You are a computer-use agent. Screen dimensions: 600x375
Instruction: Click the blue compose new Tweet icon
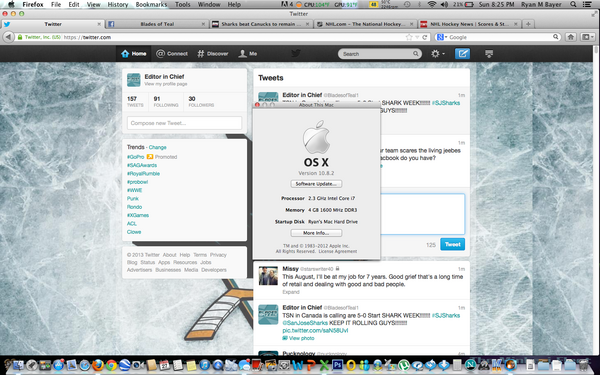462,54
